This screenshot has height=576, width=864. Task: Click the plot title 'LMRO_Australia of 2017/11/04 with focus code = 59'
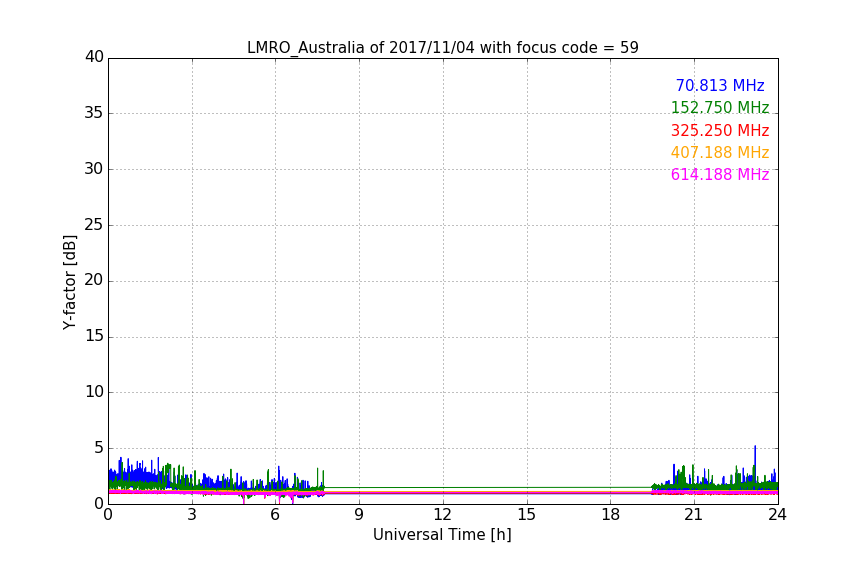pyautogui.click(x=442, y=47)
